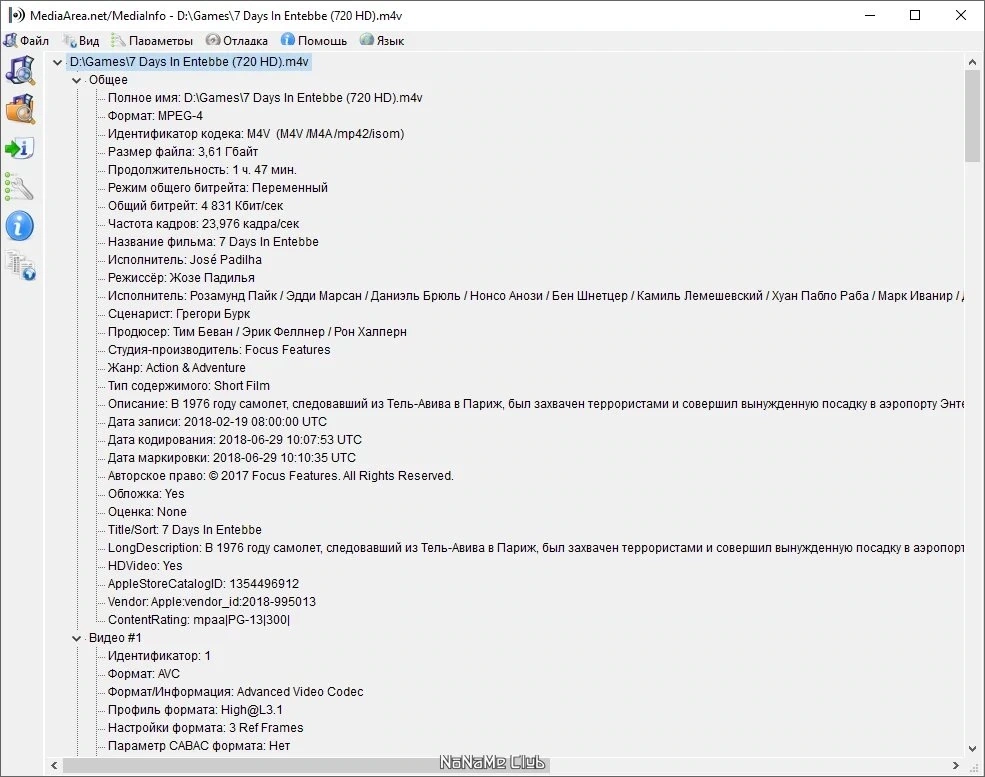Image resolution: width=985 pixels, height=777 pixels.
Task: Click the MediaInfo title bar app icon
Action: click(16, 15)
